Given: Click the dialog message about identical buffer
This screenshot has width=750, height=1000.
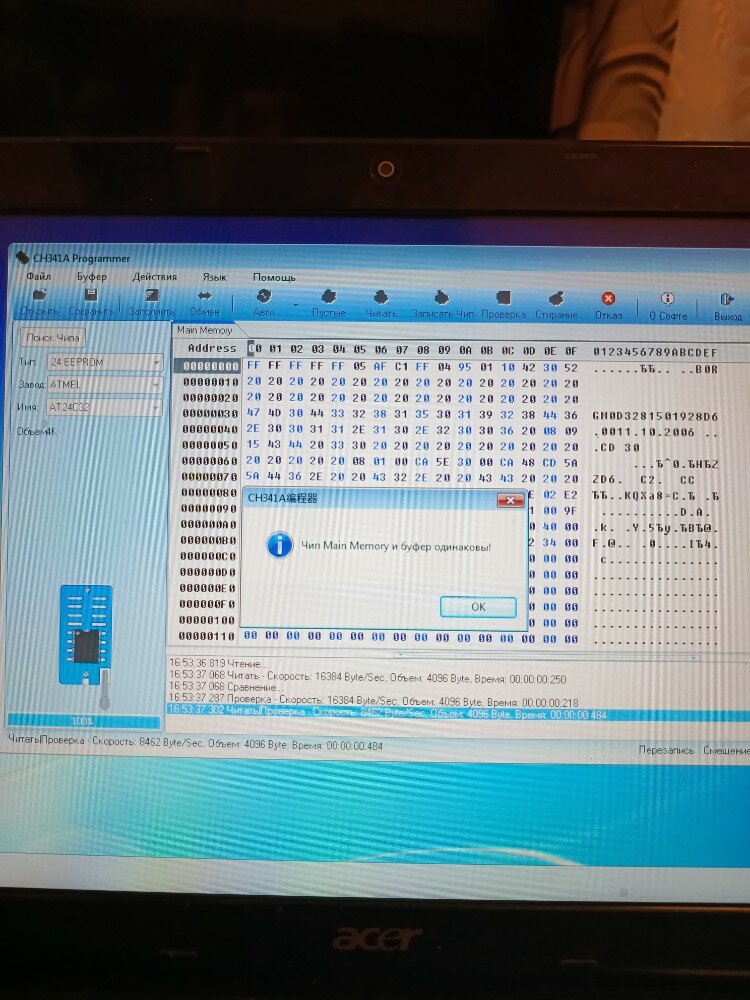Looking at the screenshot, I should 396,547.
